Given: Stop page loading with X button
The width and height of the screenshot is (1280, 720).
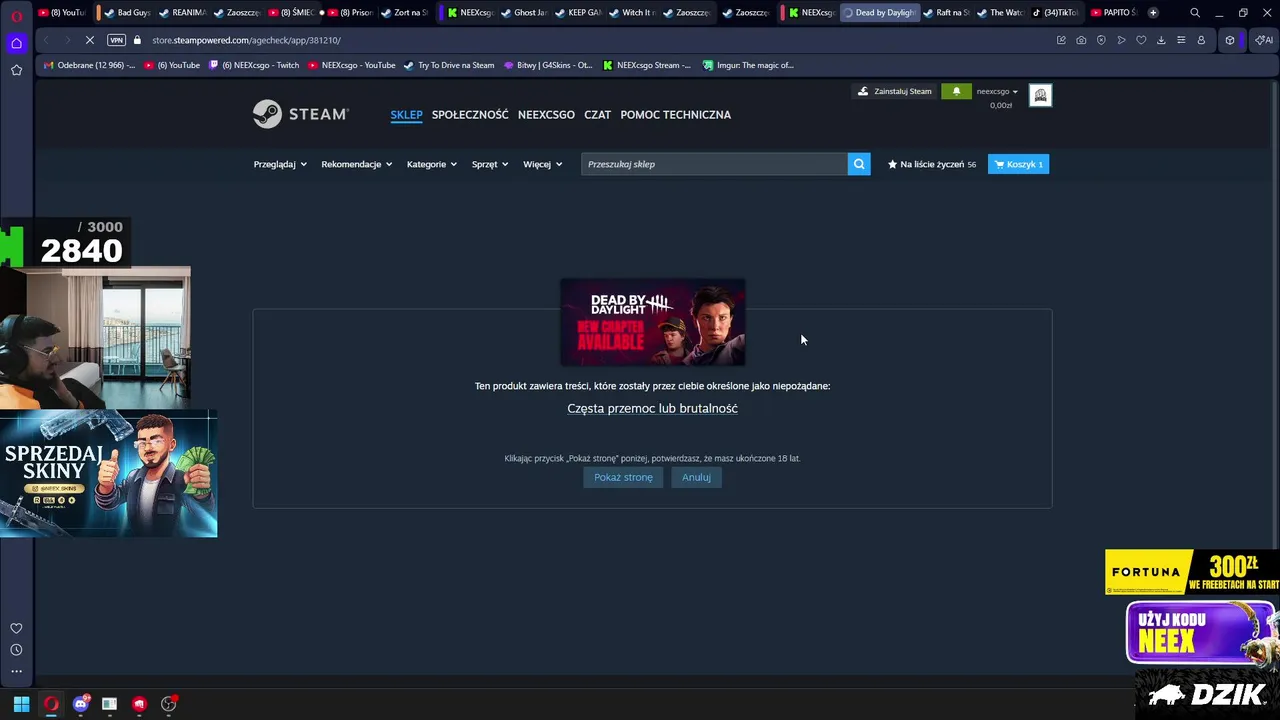Looking at the screenshot, I should (x=90, y=40).
